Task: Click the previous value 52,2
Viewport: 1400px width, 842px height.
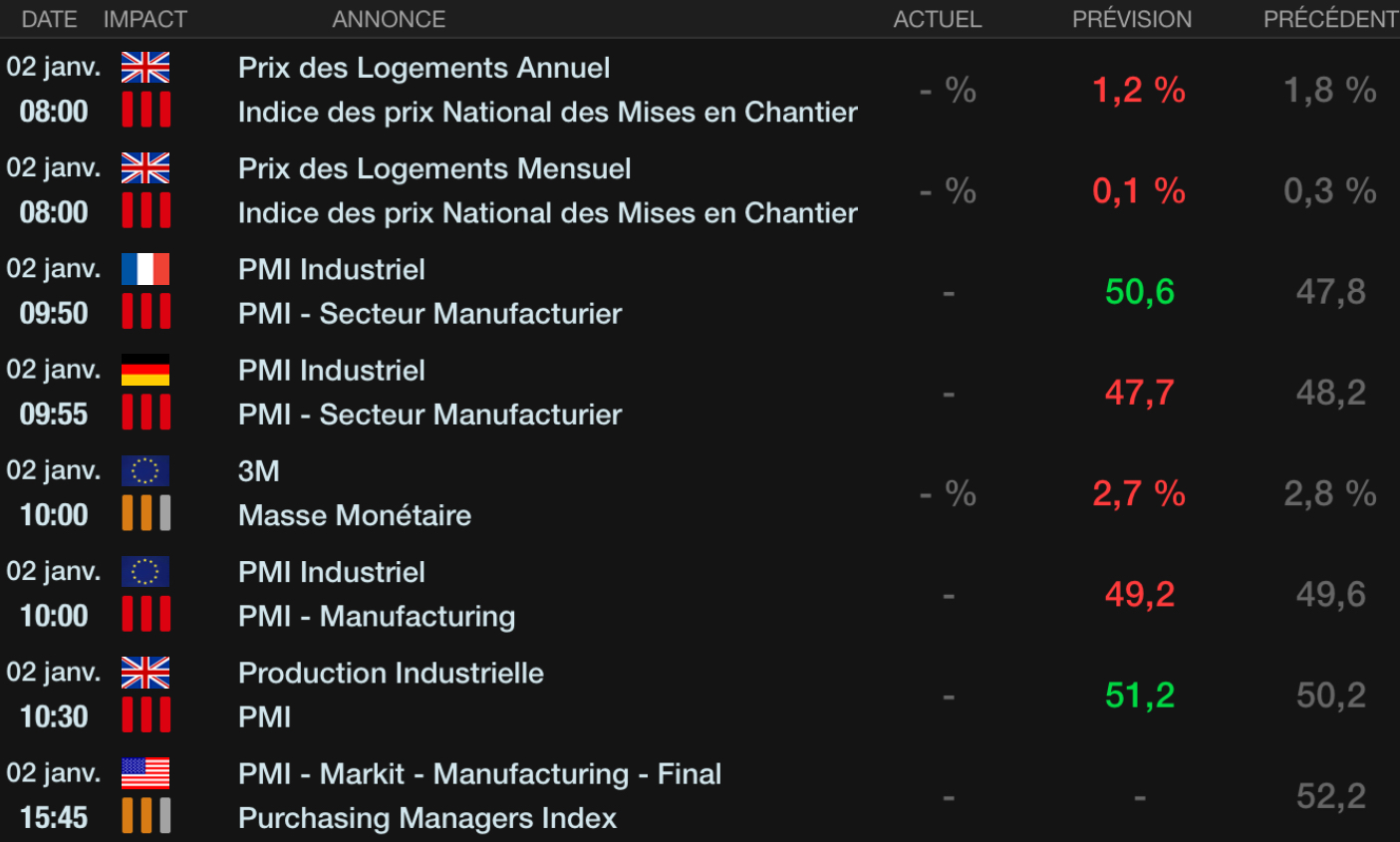Action: (x=1331, y=796)
